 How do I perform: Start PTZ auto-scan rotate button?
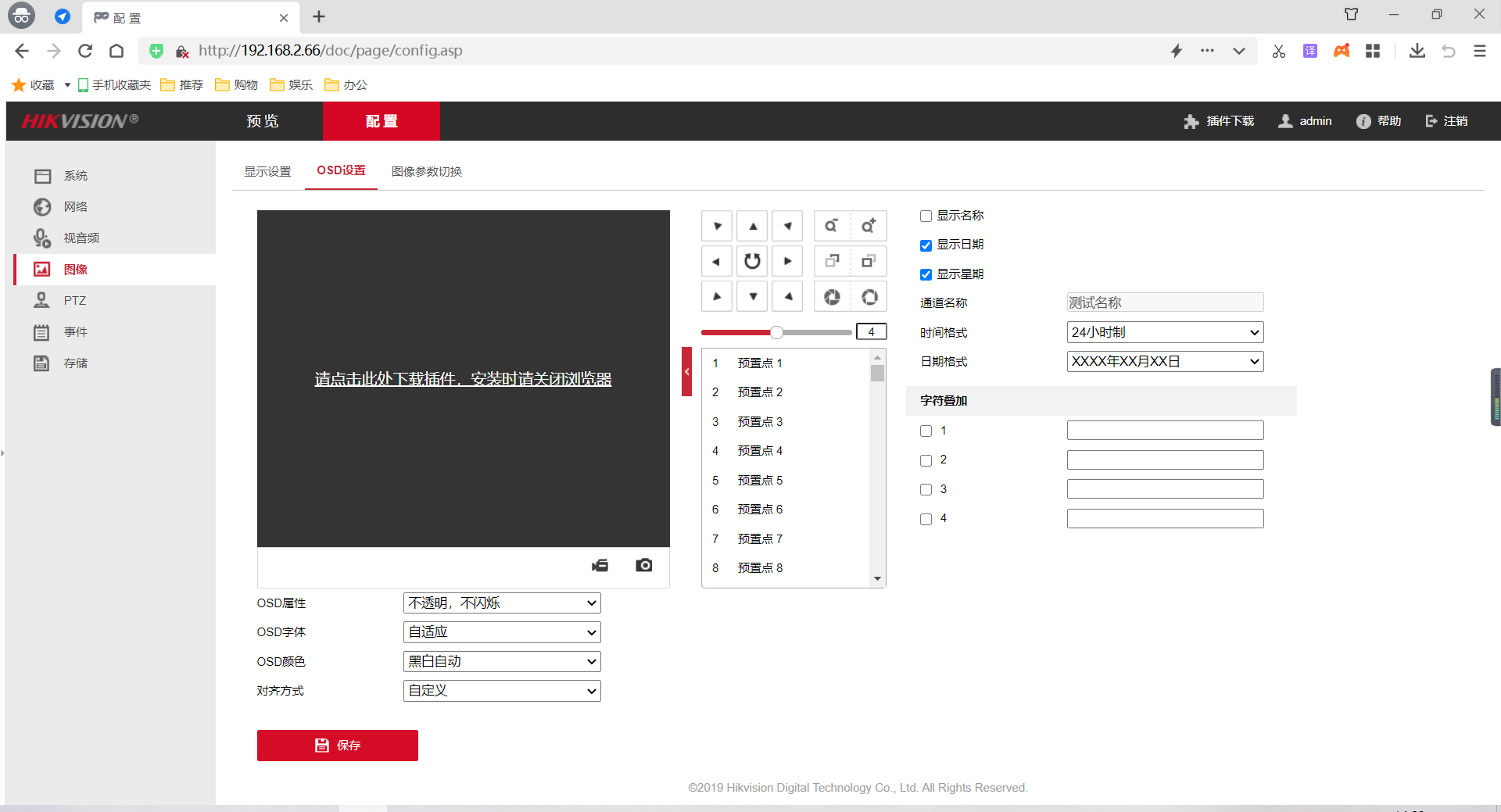pyautogui.click(x=752, y=261)
